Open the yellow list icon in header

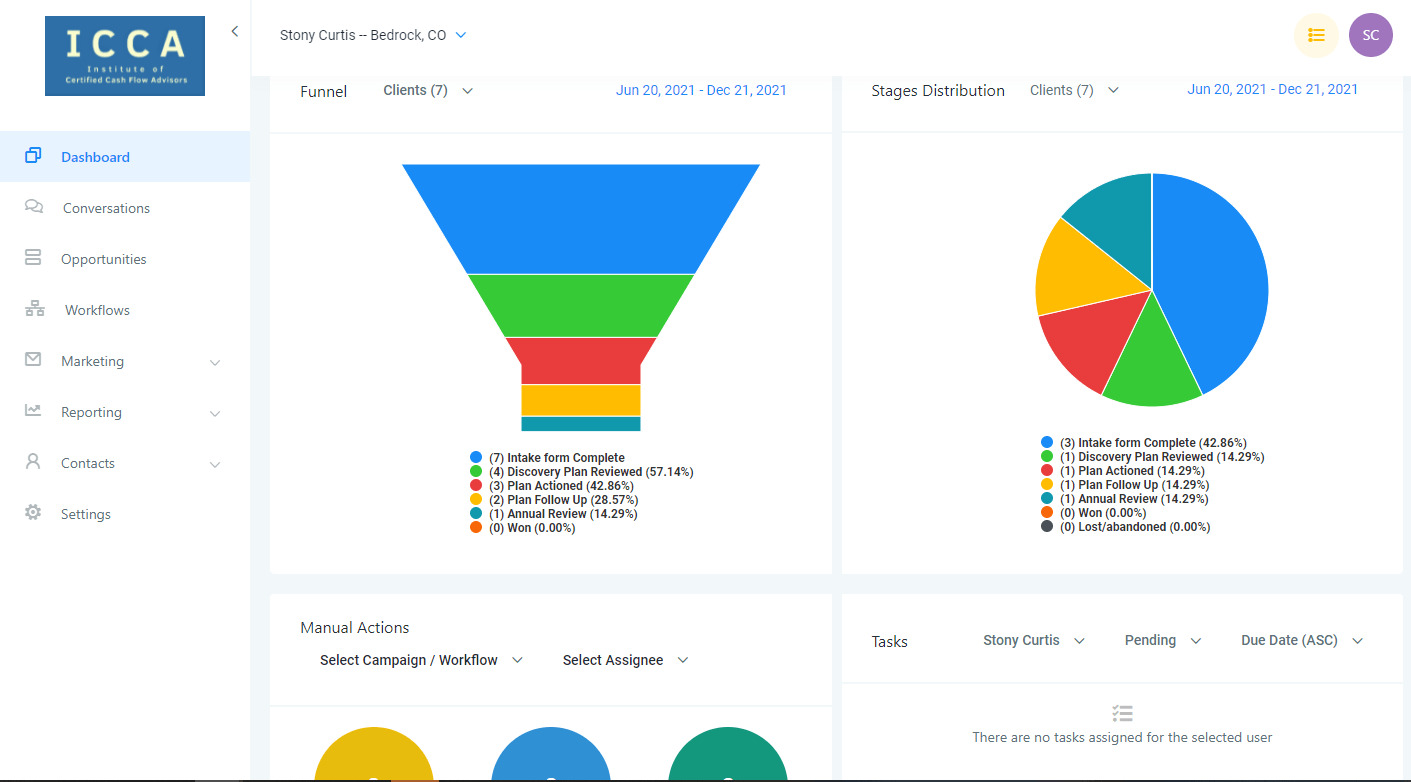coord(1316,35)
